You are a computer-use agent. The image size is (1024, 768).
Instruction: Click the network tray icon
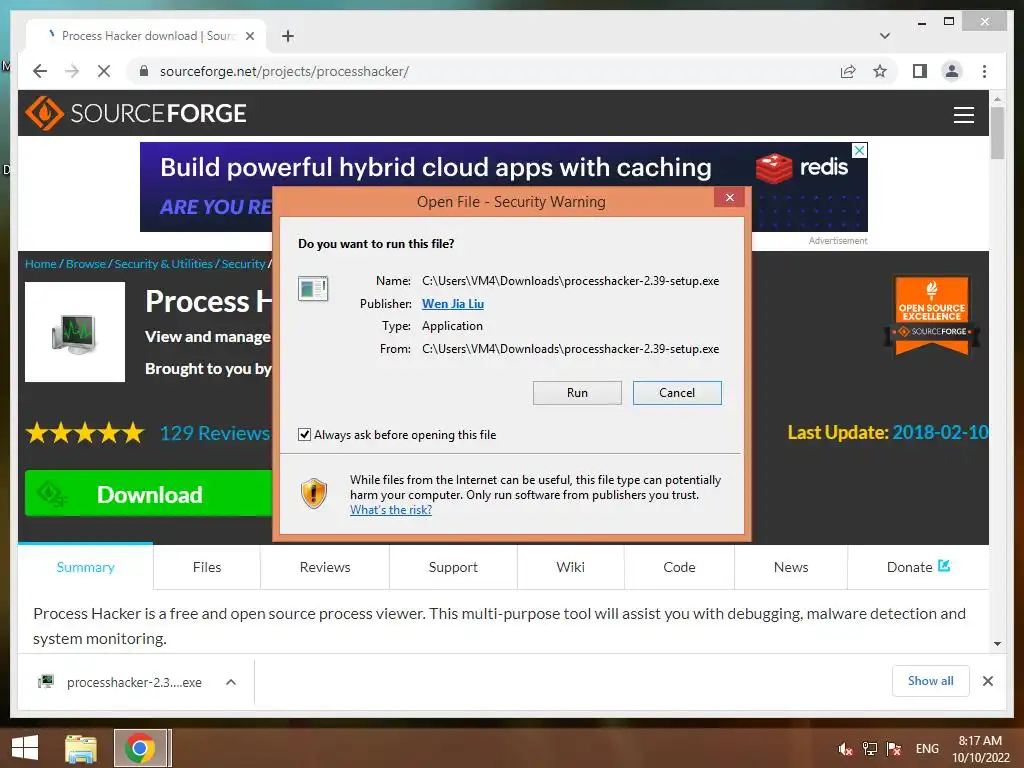(869, 748)
